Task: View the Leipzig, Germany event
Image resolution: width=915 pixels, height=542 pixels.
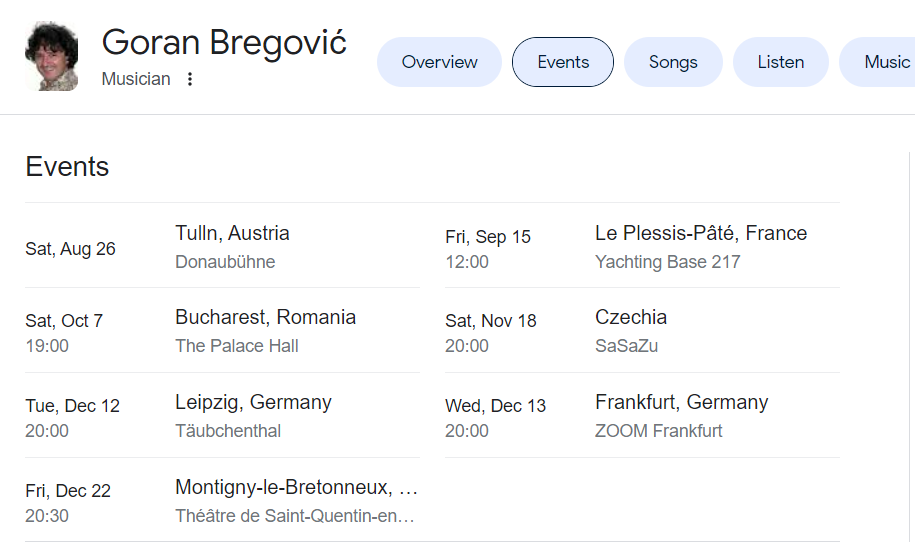Action: click(222, 415)
